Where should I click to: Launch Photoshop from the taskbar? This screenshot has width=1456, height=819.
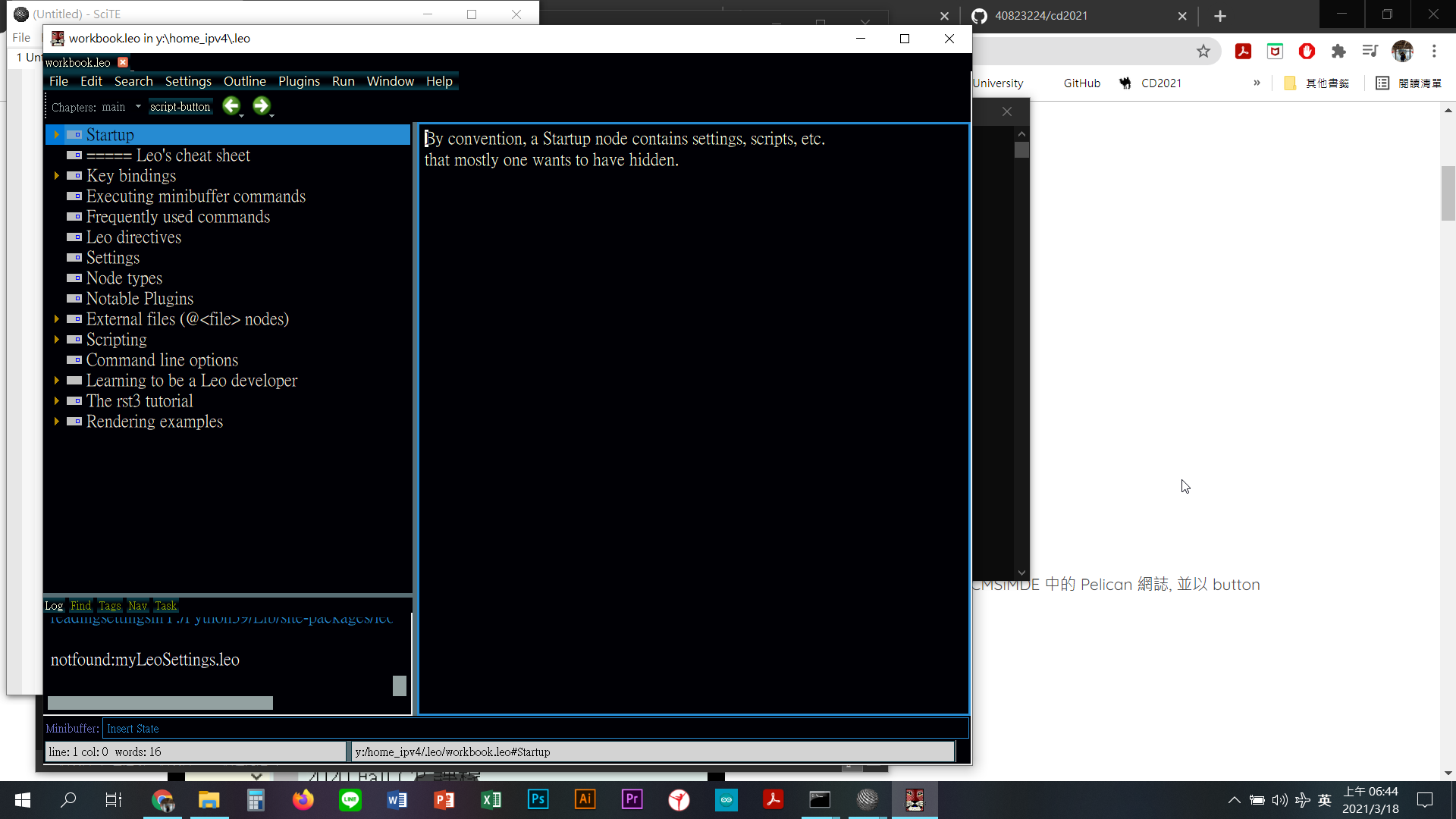pyautogui.click(x=538, y=799)
